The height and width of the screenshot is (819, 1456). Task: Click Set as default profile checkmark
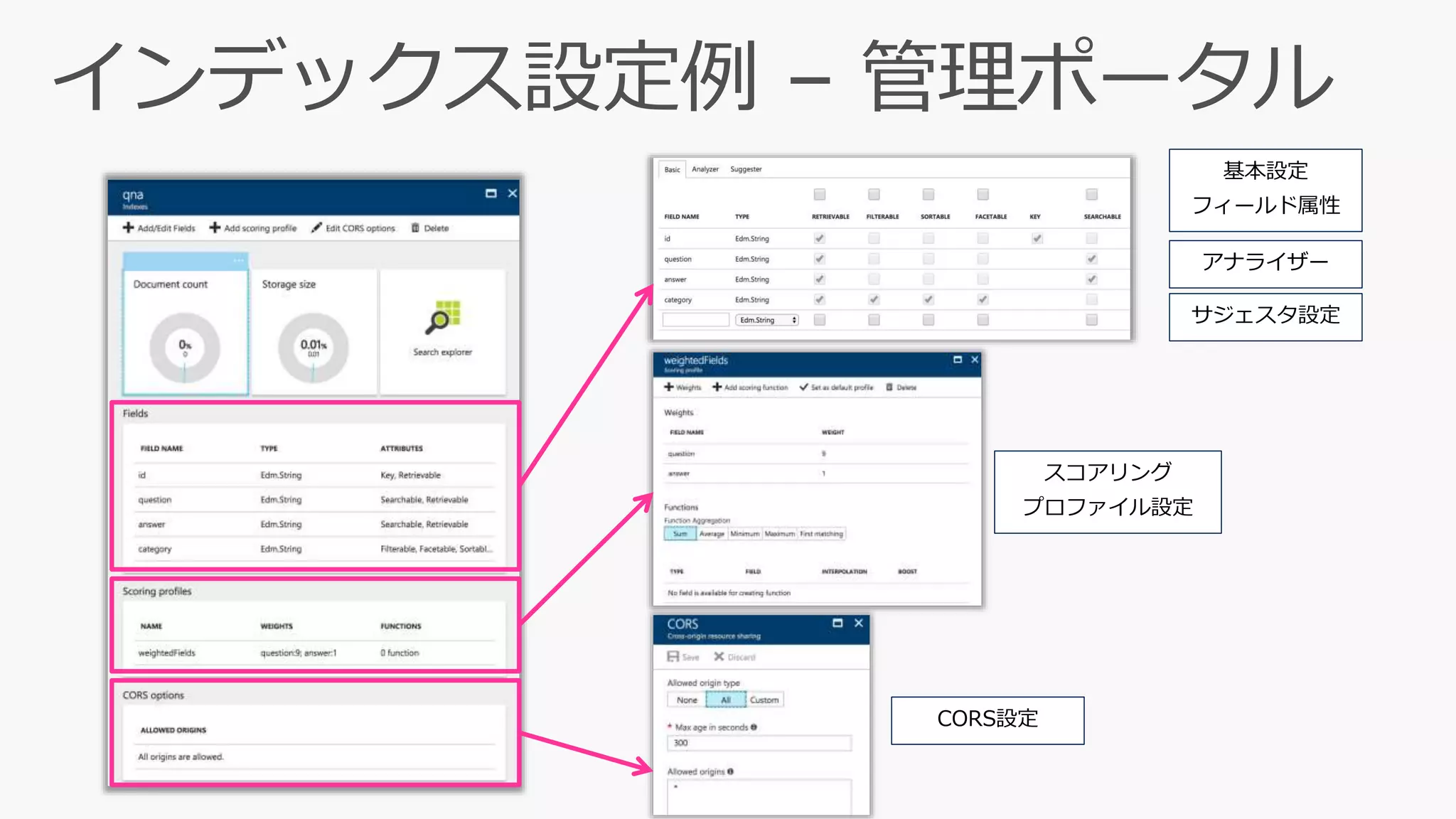click(803, 387)
